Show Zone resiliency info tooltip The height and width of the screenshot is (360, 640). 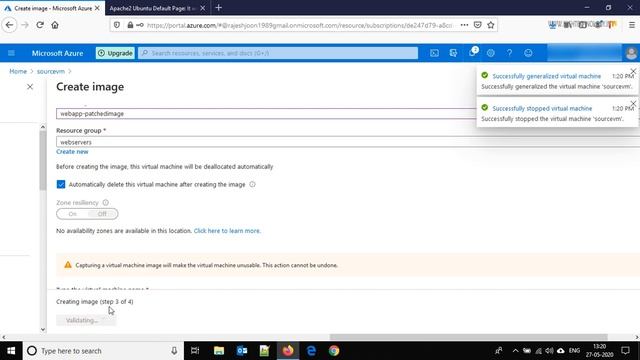106,202
